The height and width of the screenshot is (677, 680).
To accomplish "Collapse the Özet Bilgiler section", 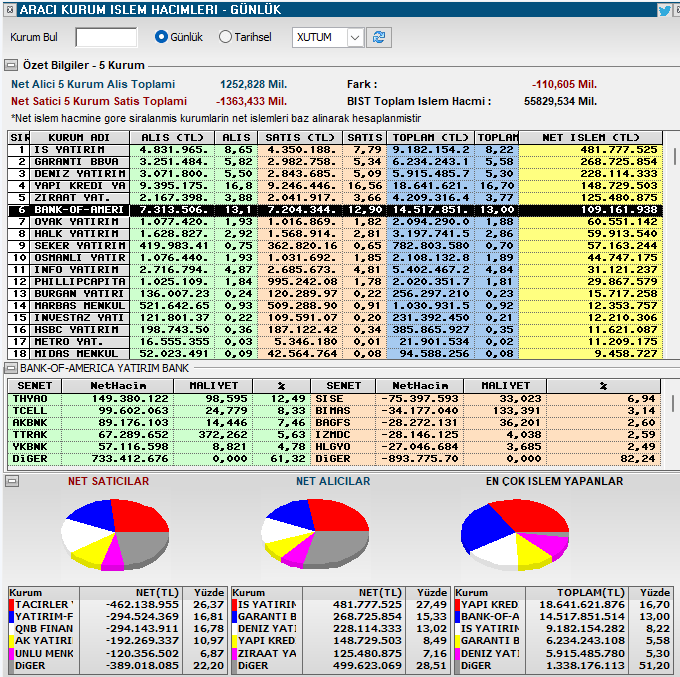I will 11,65.
